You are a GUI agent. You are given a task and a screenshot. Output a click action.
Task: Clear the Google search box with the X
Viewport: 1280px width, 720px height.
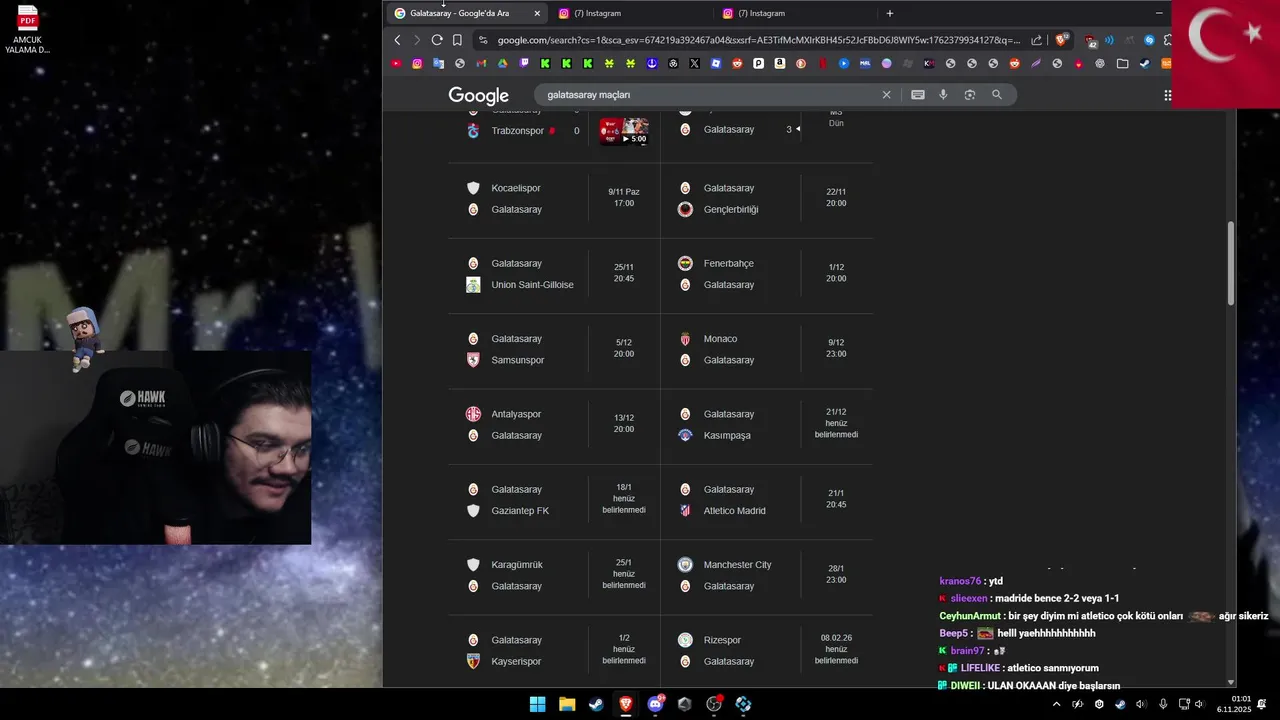pyautogui.click(x=886, y=95)
